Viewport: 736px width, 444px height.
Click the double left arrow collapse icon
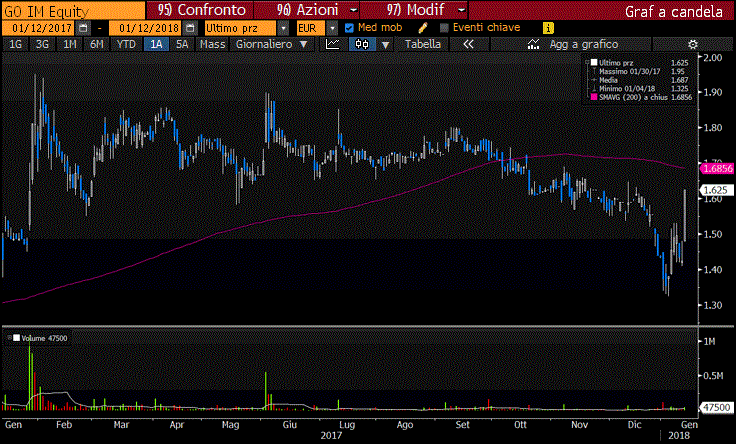point(468,45)
